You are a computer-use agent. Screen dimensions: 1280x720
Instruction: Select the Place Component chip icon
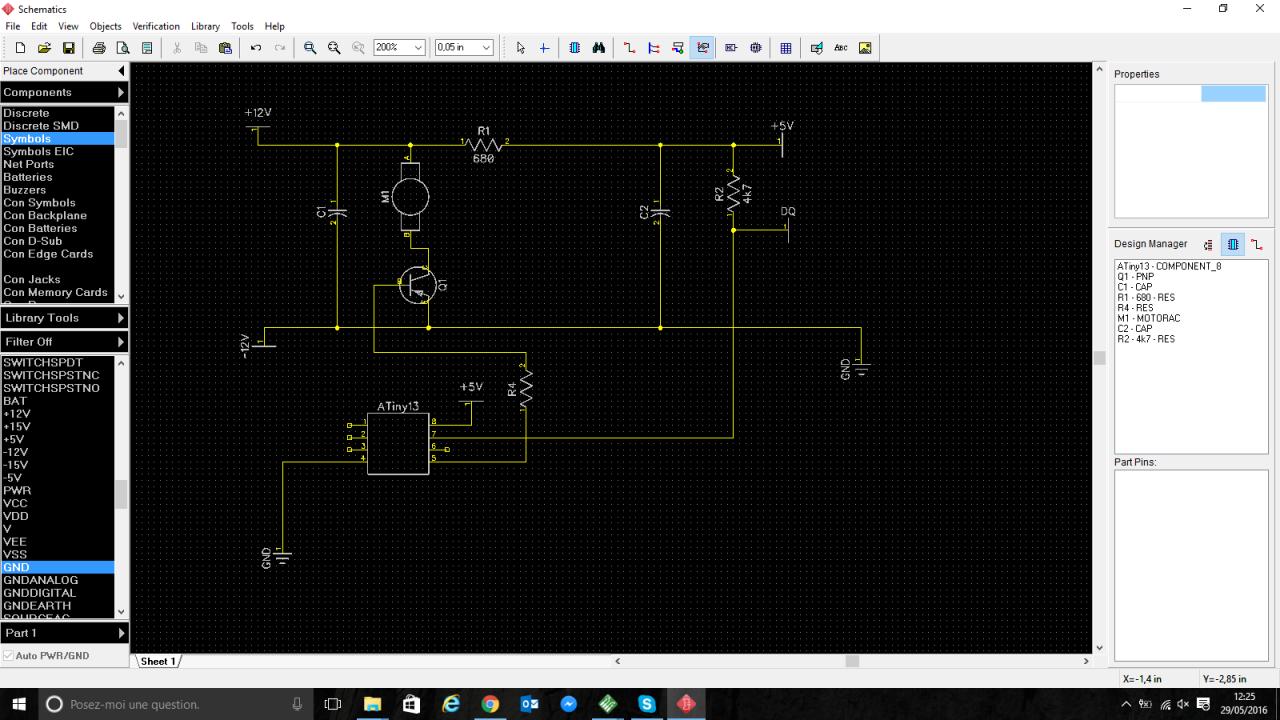pos(575,48)
